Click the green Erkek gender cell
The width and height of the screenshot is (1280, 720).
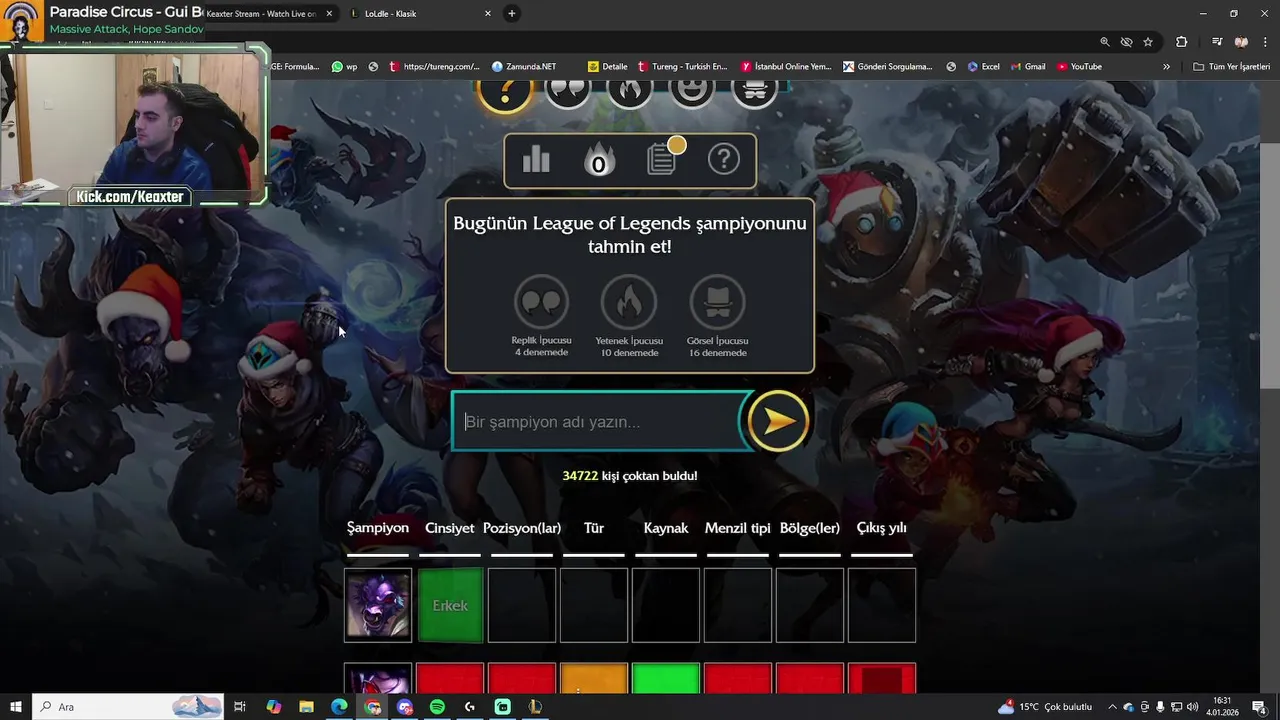(x=450, y=605)
